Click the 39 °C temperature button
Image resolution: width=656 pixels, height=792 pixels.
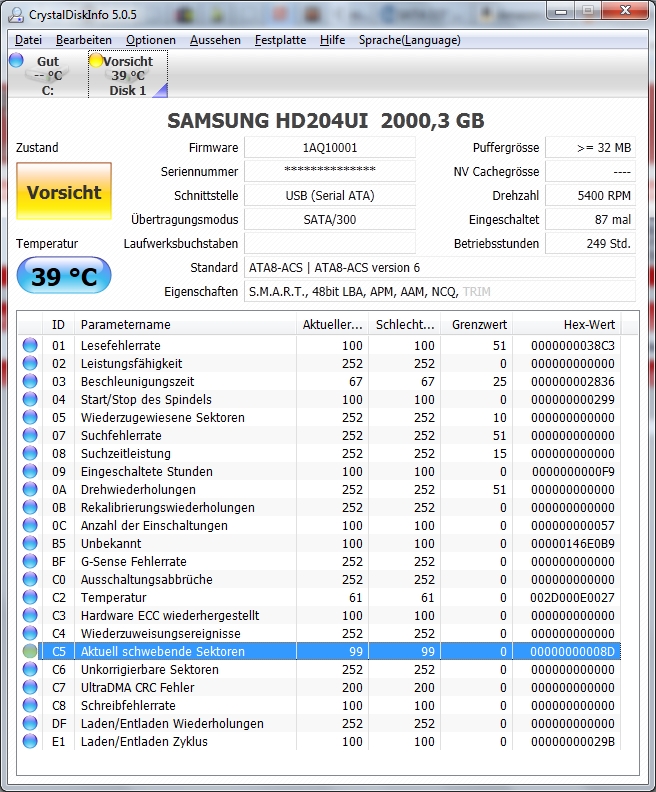click(64, 276)
